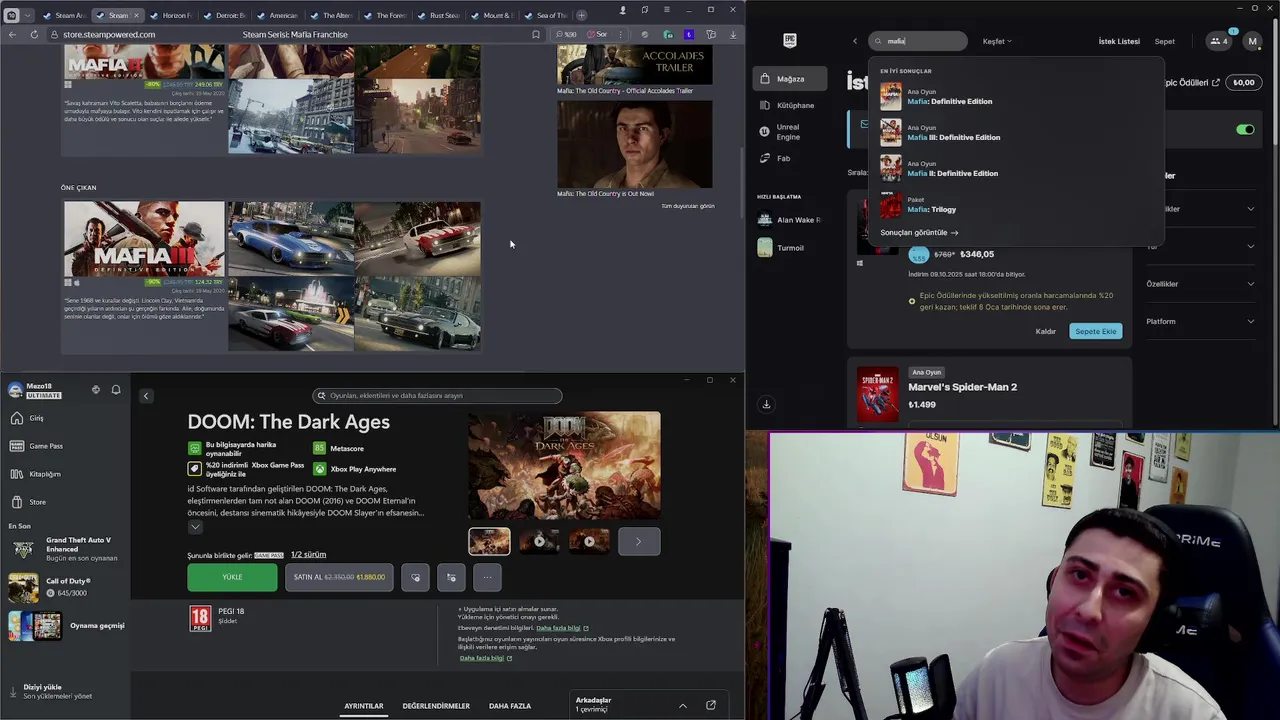The width and height of the screenshot is (1280, 720).
Task: Bookmark the Steam Mafia Franchise page
Action: [x=536, y=34]
